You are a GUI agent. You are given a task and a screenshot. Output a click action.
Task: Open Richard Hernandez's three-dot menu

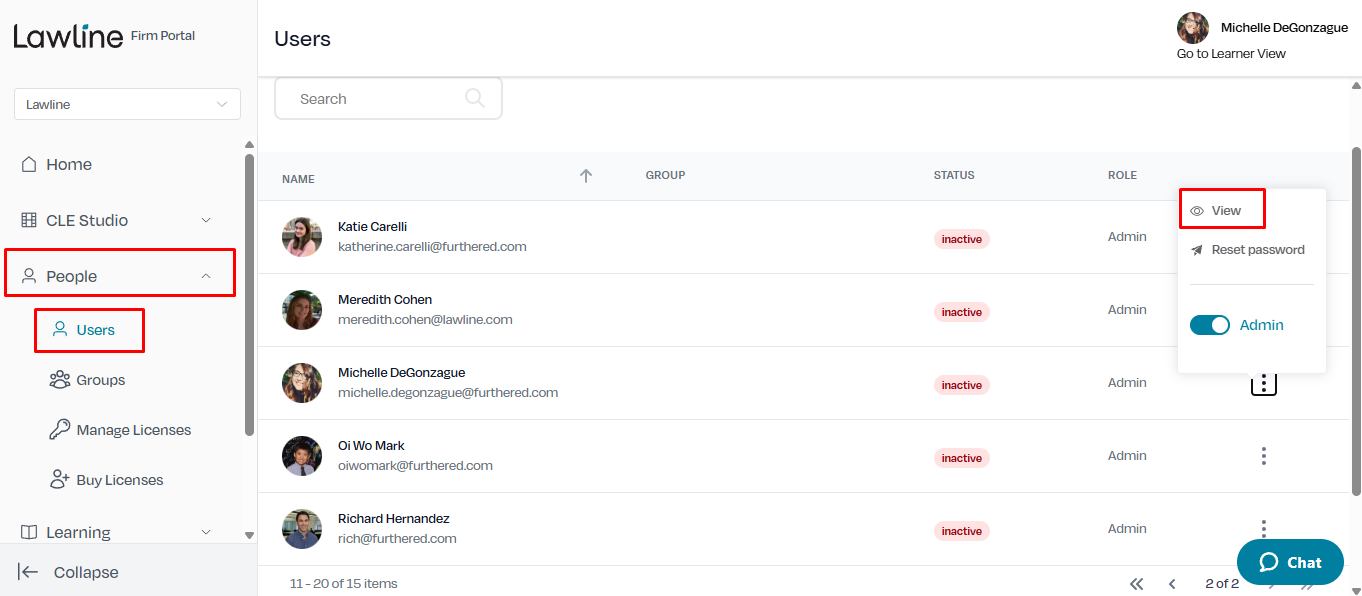pos(1264,529)
